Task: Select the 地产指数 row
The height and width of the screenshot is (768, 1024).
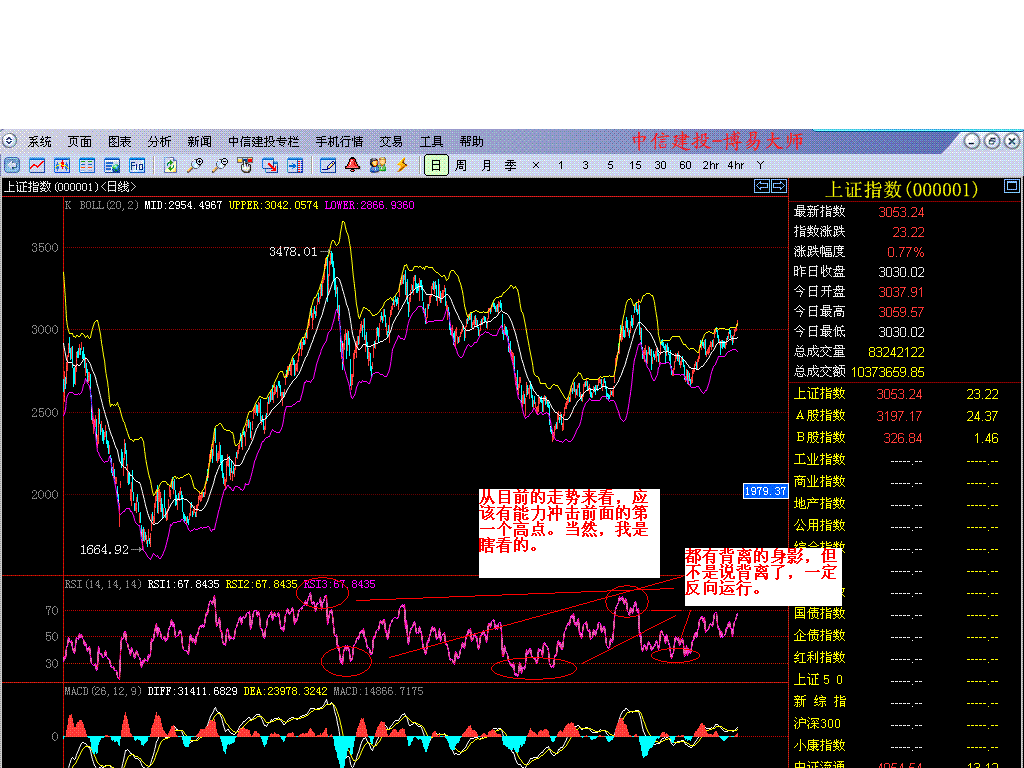Action: pyautogui.click(x=904, y=504)
